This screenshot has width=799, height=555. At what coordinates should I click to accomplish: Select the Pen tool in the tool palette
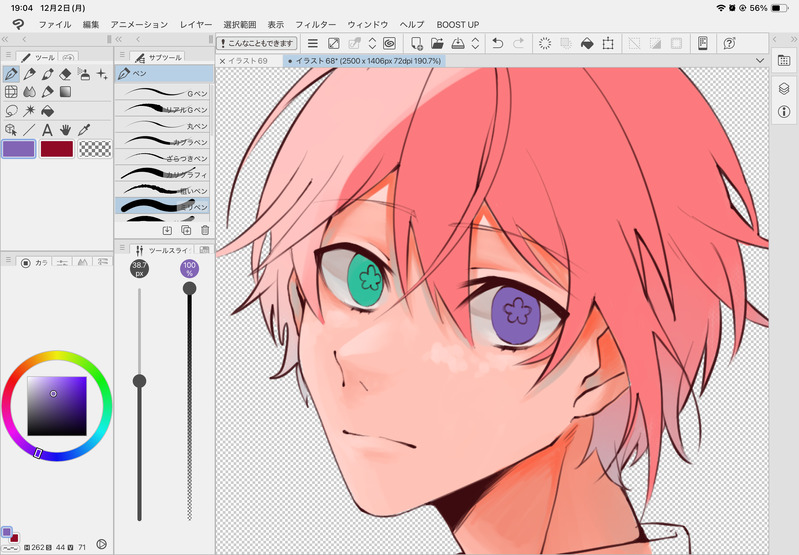11,74
